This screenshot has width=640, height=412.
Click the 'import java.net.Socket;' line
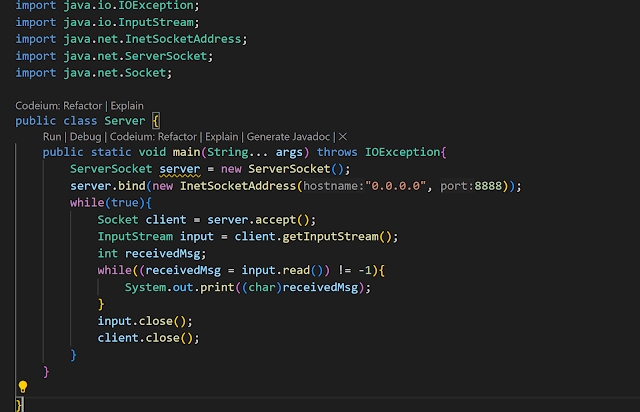click(93, 73)
